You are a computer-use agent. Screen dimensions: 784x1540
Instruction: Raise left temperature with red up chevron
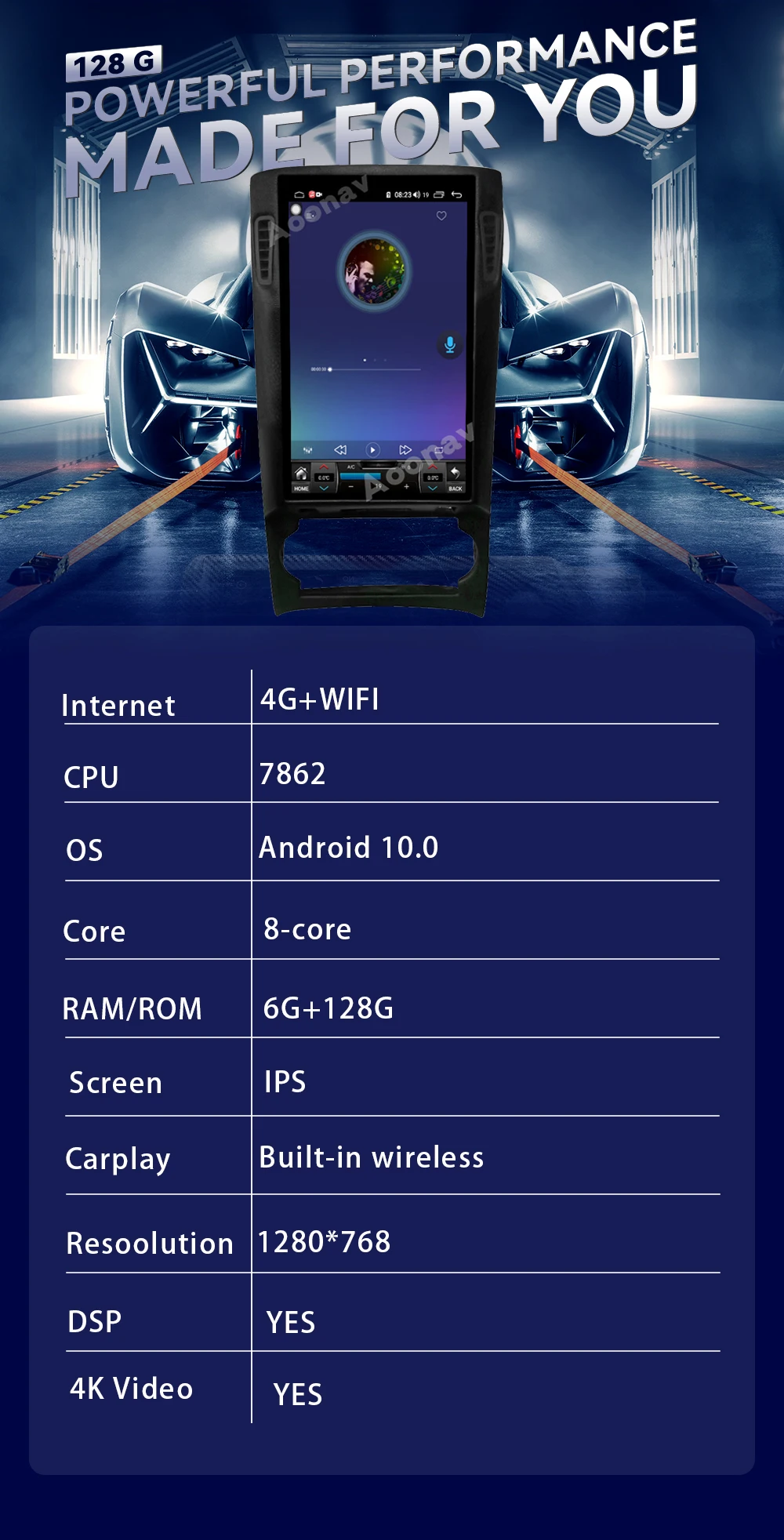[x=324, y=467]
